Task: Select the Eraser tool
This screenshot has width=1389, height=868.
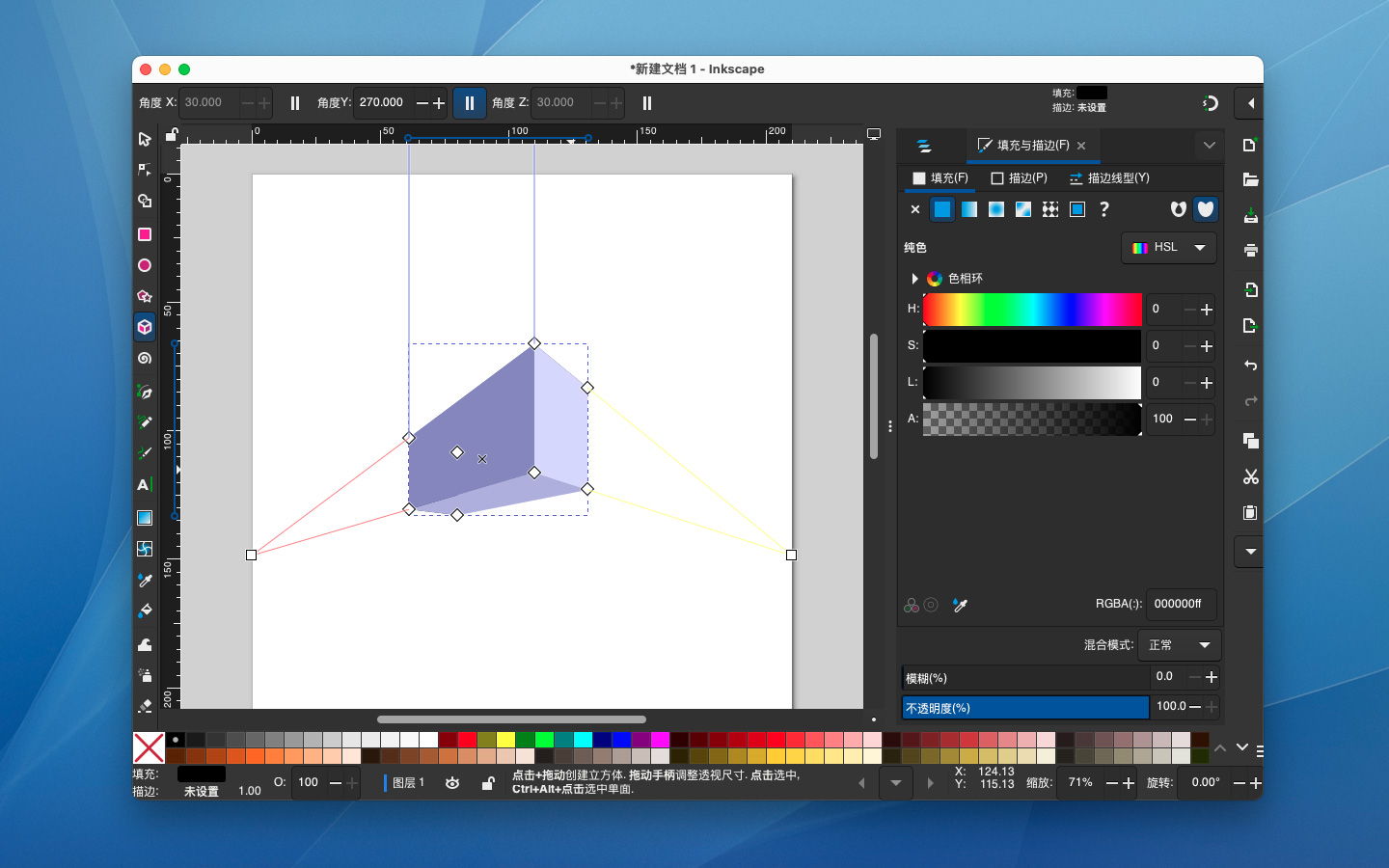Action: (145, 706)
